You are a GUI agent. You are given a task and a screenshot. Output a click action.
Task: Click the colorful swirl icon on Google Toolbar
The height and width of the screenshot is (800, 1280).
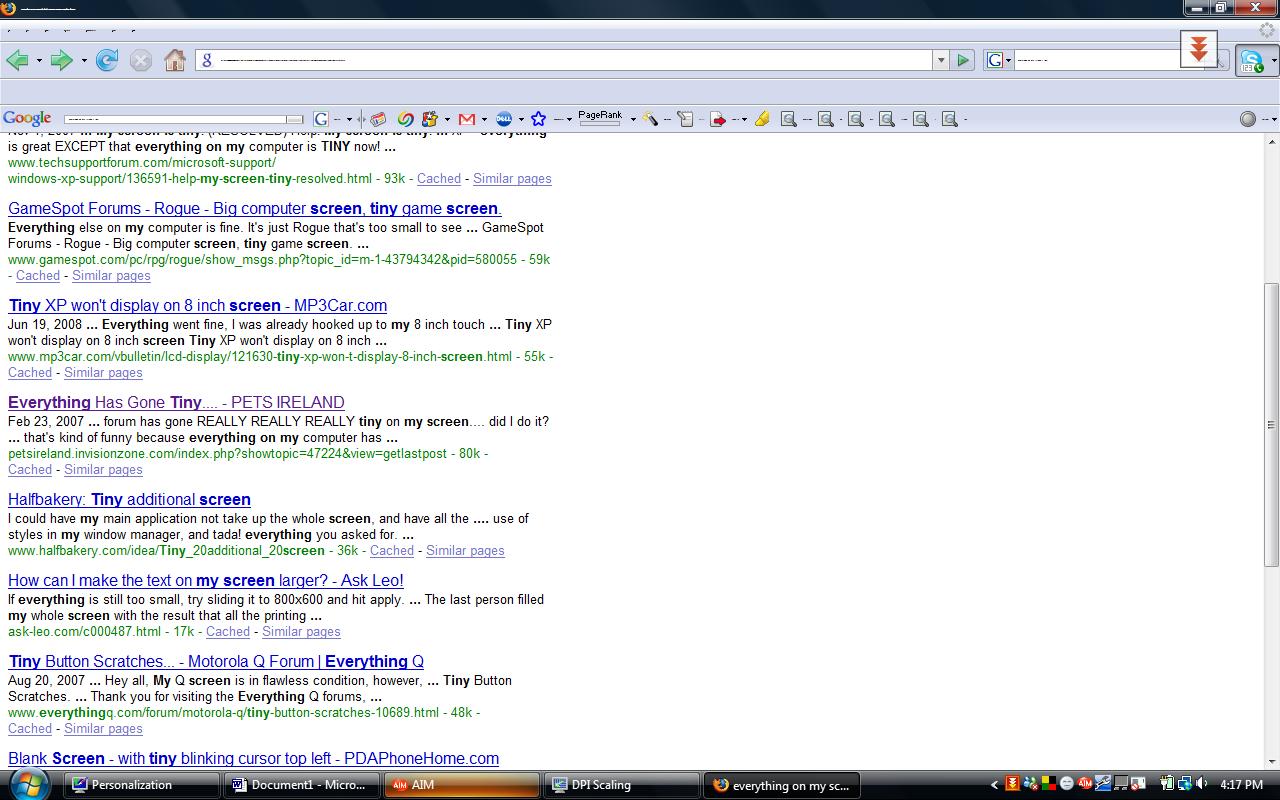pyautogui.click(x=405, y=119)
